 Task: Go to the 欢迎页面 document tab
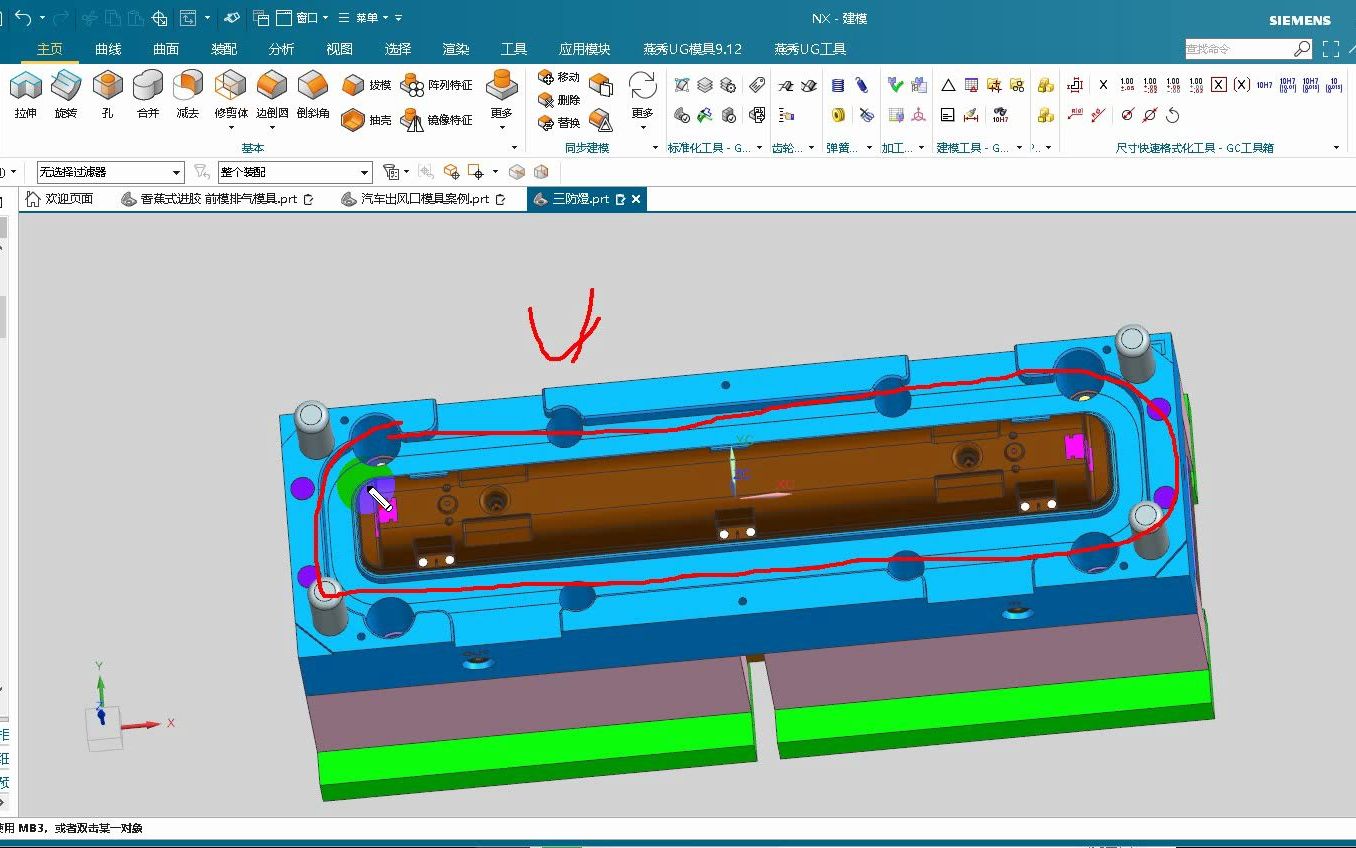tap(60, 199)
